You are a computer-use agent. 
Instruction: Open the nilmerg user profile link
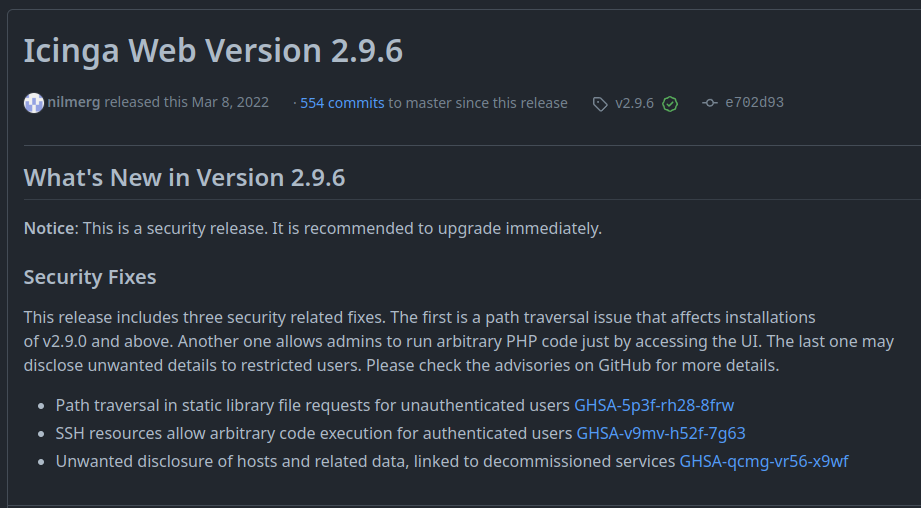pos(73,103)
